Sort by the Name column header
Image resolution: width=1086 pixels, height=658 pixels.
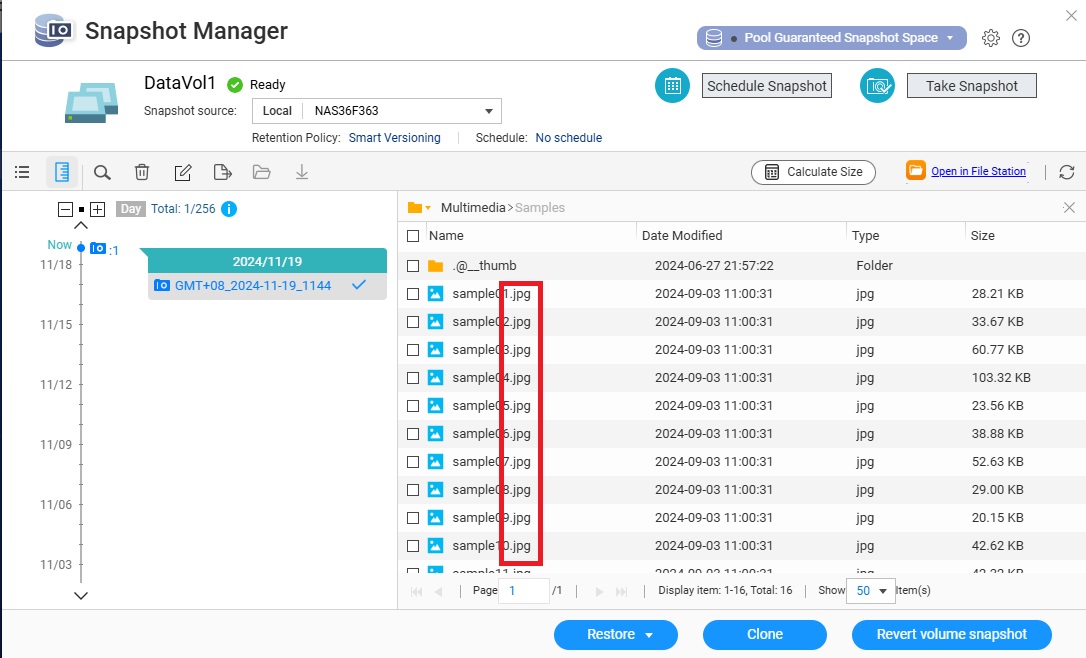[446, 235]
